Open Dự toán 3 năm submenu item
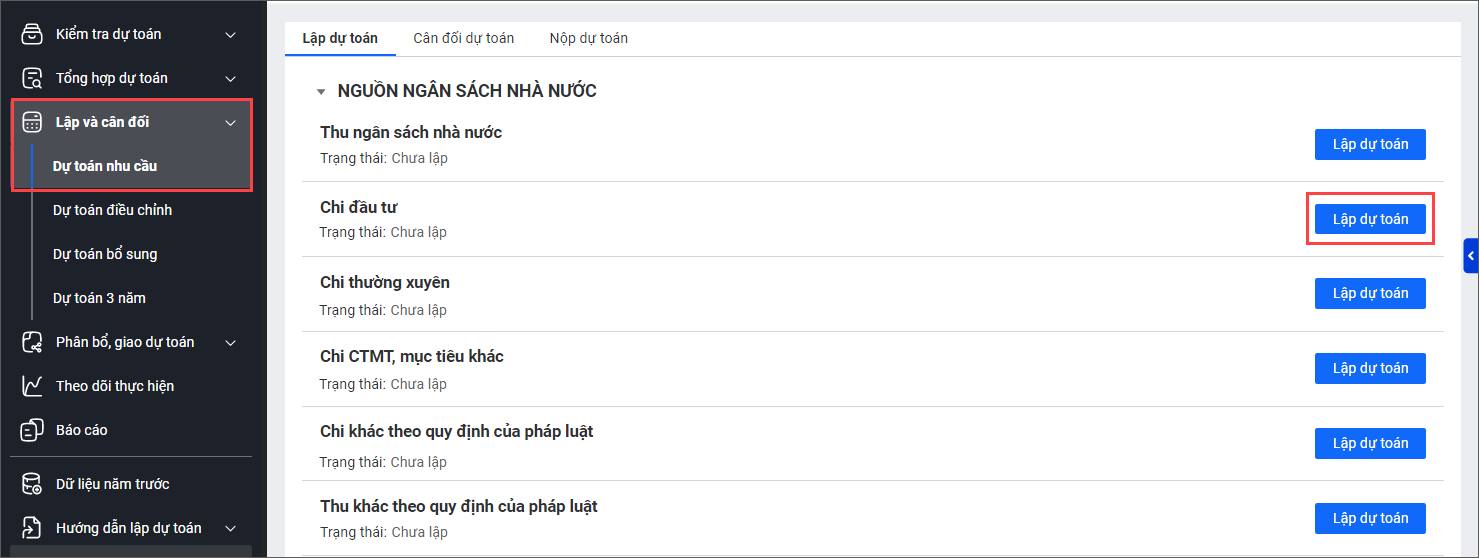Screen dimensions: 1479x558 coord(99,298)
